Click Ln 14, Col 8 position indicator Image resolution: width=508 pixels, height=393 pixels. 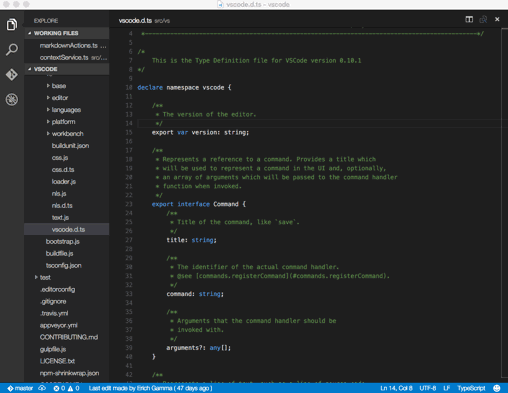coord(396,388)
